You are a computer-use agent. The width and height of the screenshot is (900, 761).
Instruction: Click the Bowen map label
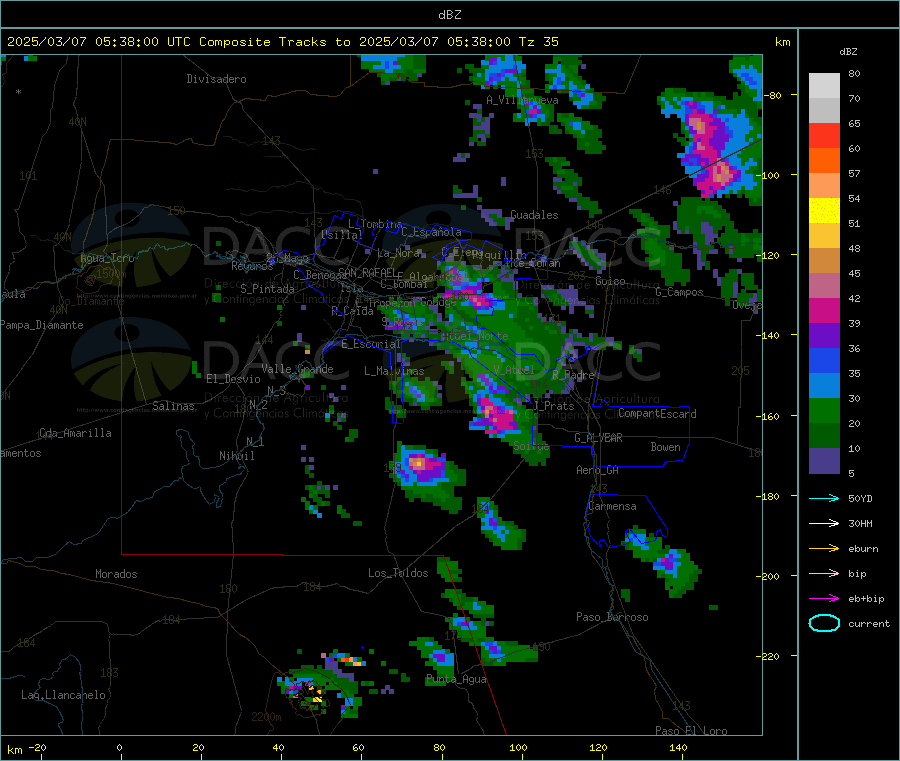click(665, 447)
